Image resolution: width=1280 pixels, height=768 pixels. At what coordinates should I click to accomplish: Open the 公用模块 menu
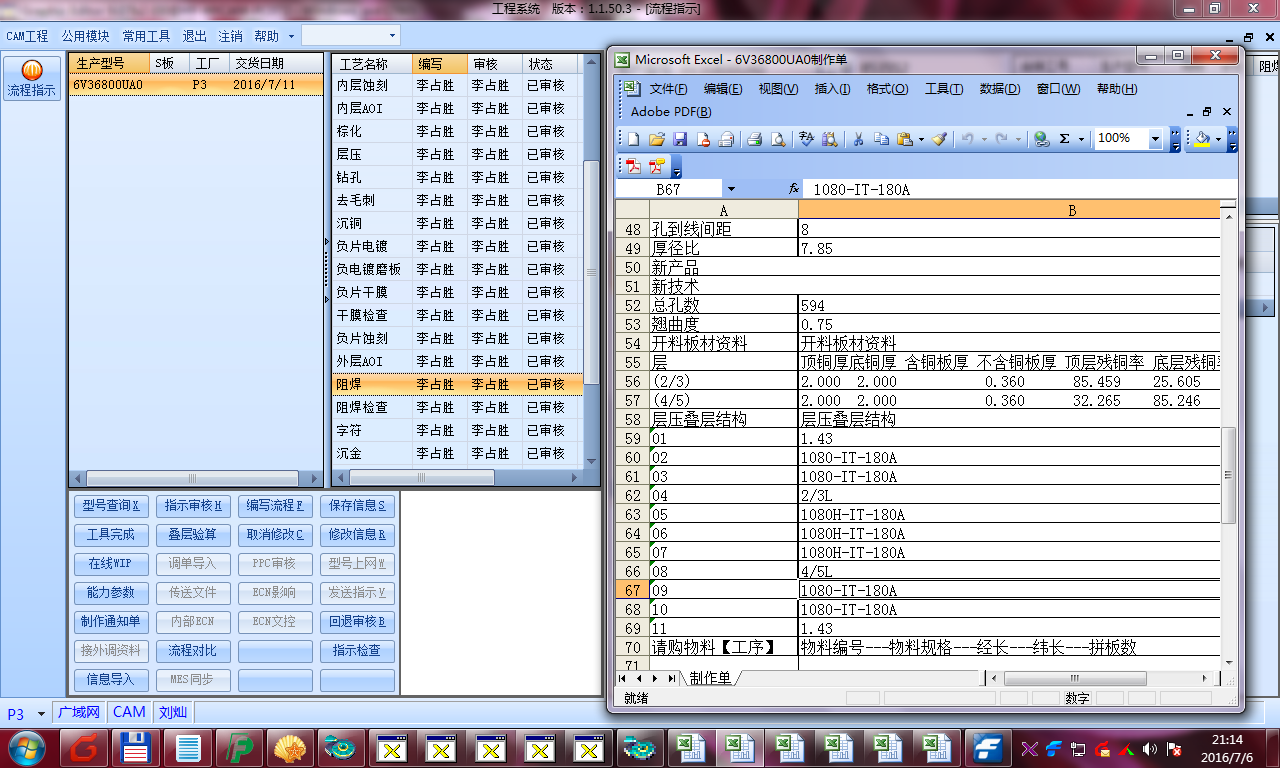click(85, 36)
